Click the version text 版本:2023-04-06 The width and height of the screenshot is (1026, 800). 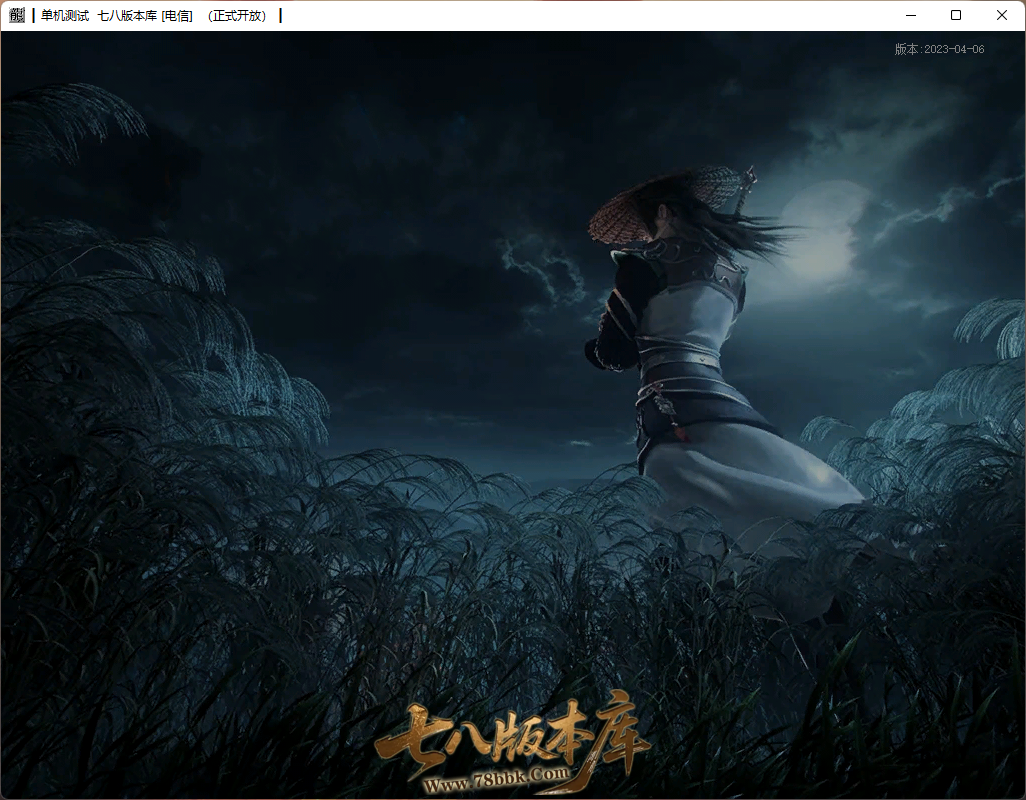[x=939, y=49]
